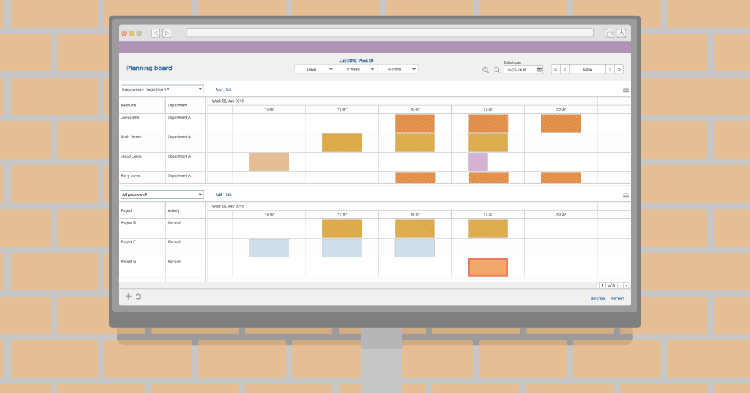Open the Months dropdown in the header
The image size is (750, 393).
pos(398,69)
